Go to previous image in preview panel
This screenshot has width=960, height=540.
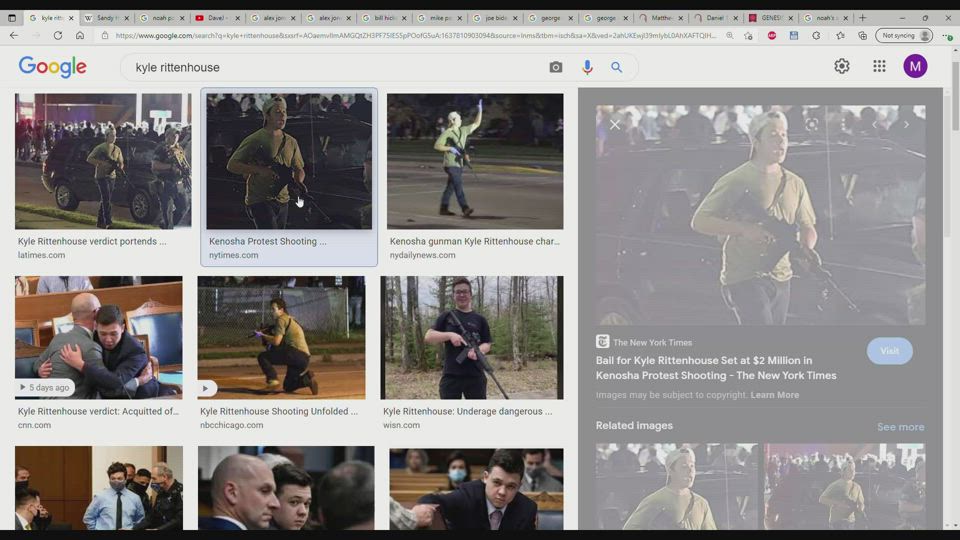(x=875, y=125)
